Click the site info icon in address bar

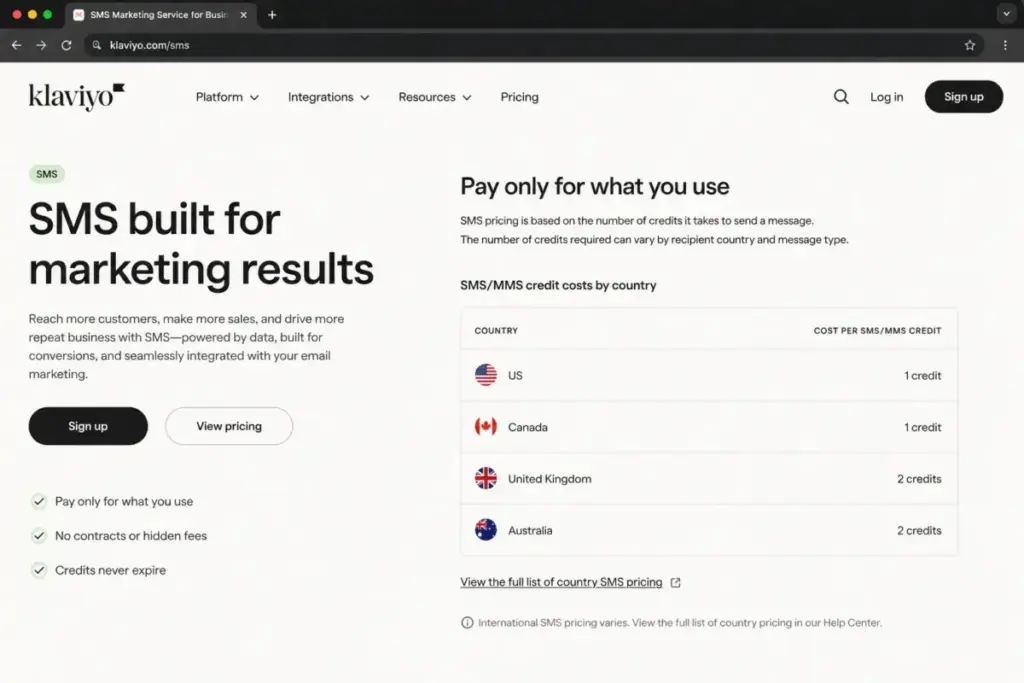tap(97, 45)
